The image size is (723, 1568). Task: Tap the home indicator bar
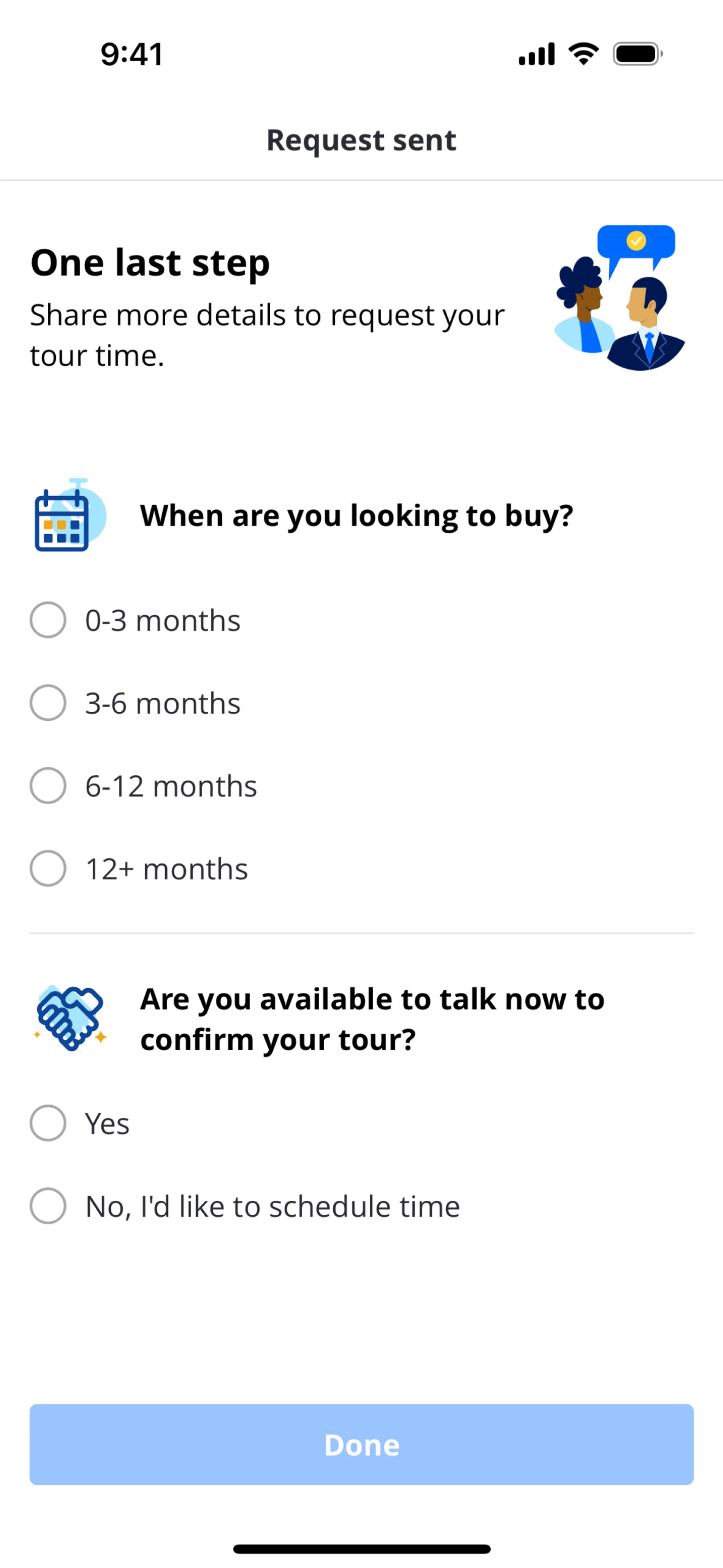(x=361, y=1548)
